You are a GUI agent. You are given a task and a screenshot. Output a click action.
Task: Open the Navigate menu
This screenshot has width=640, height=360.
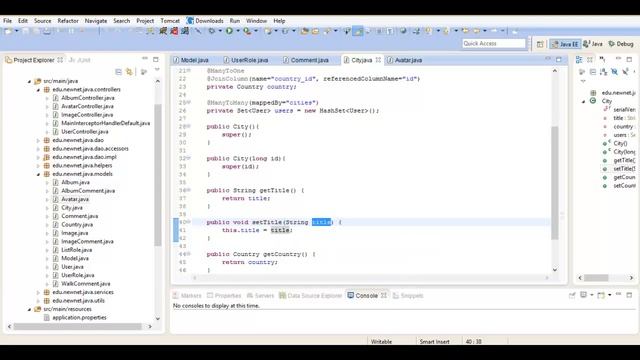(x=96, y=21)
